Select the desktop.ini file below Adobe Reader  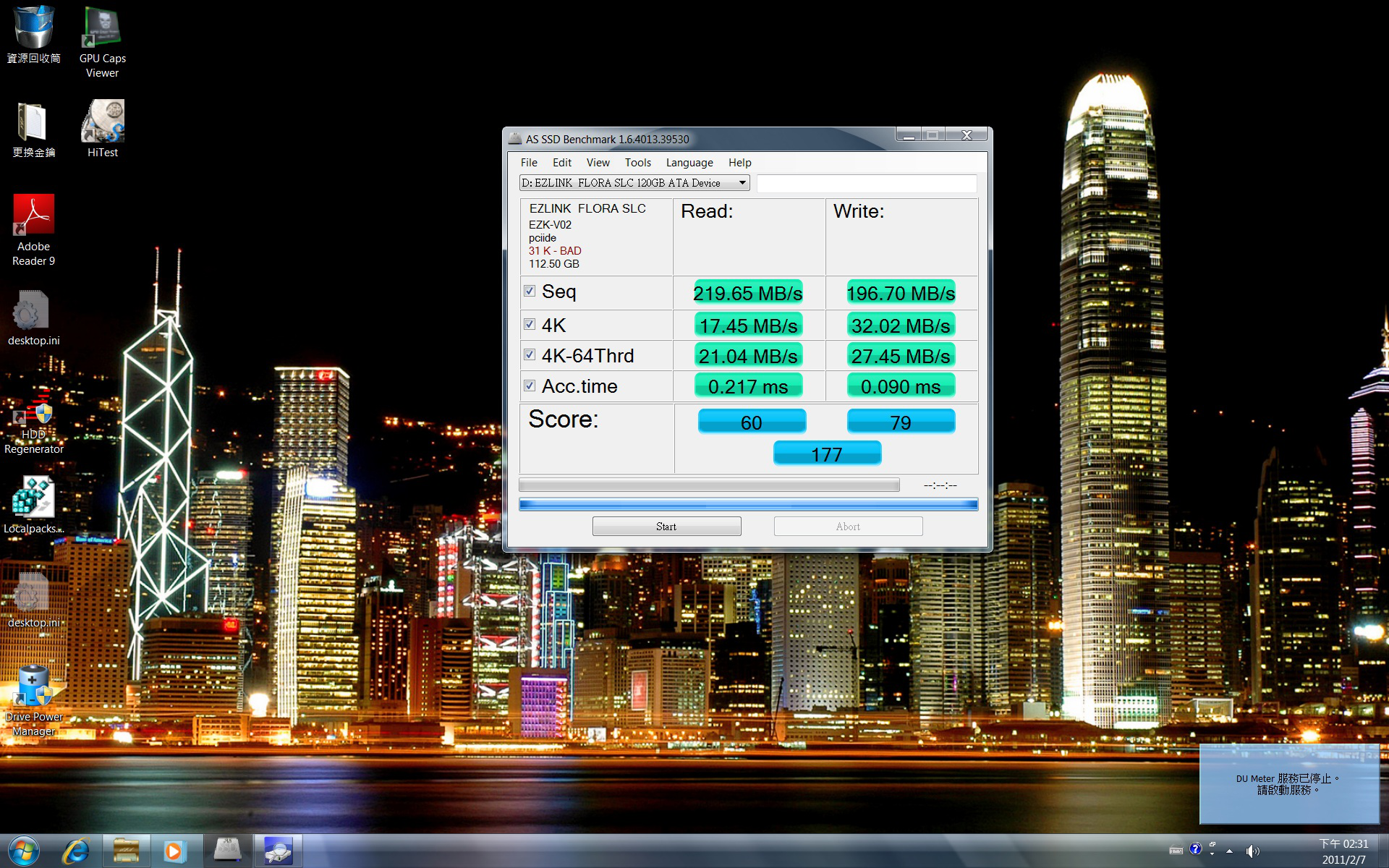tap(33, 318)
